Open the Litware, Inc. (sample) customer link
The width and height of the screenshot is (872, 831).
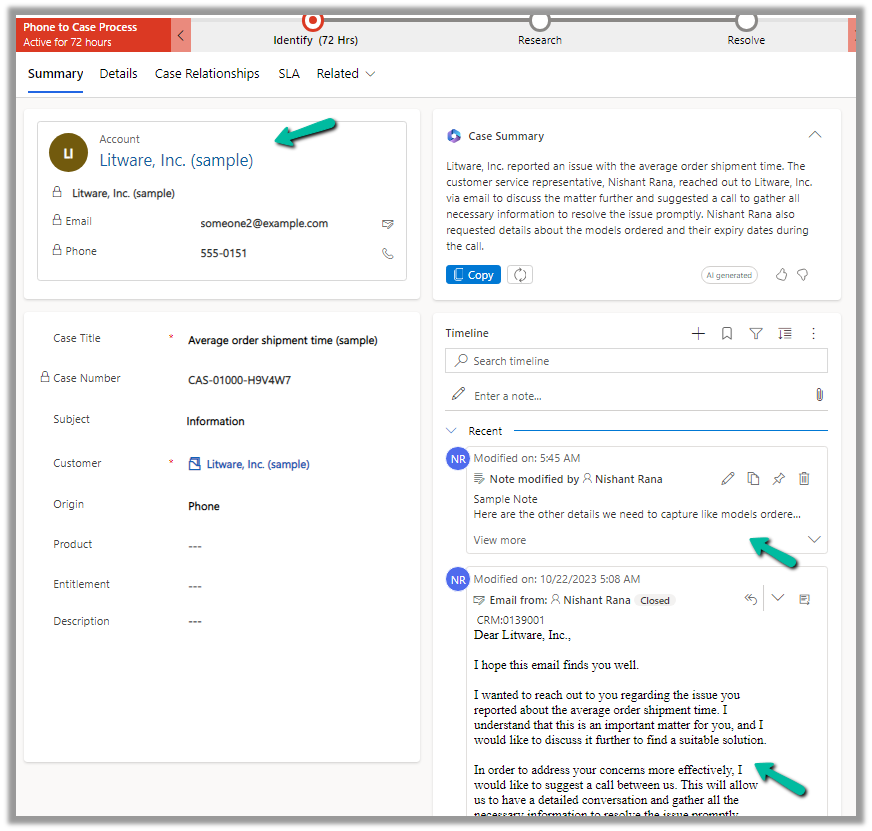pos(257,464)
